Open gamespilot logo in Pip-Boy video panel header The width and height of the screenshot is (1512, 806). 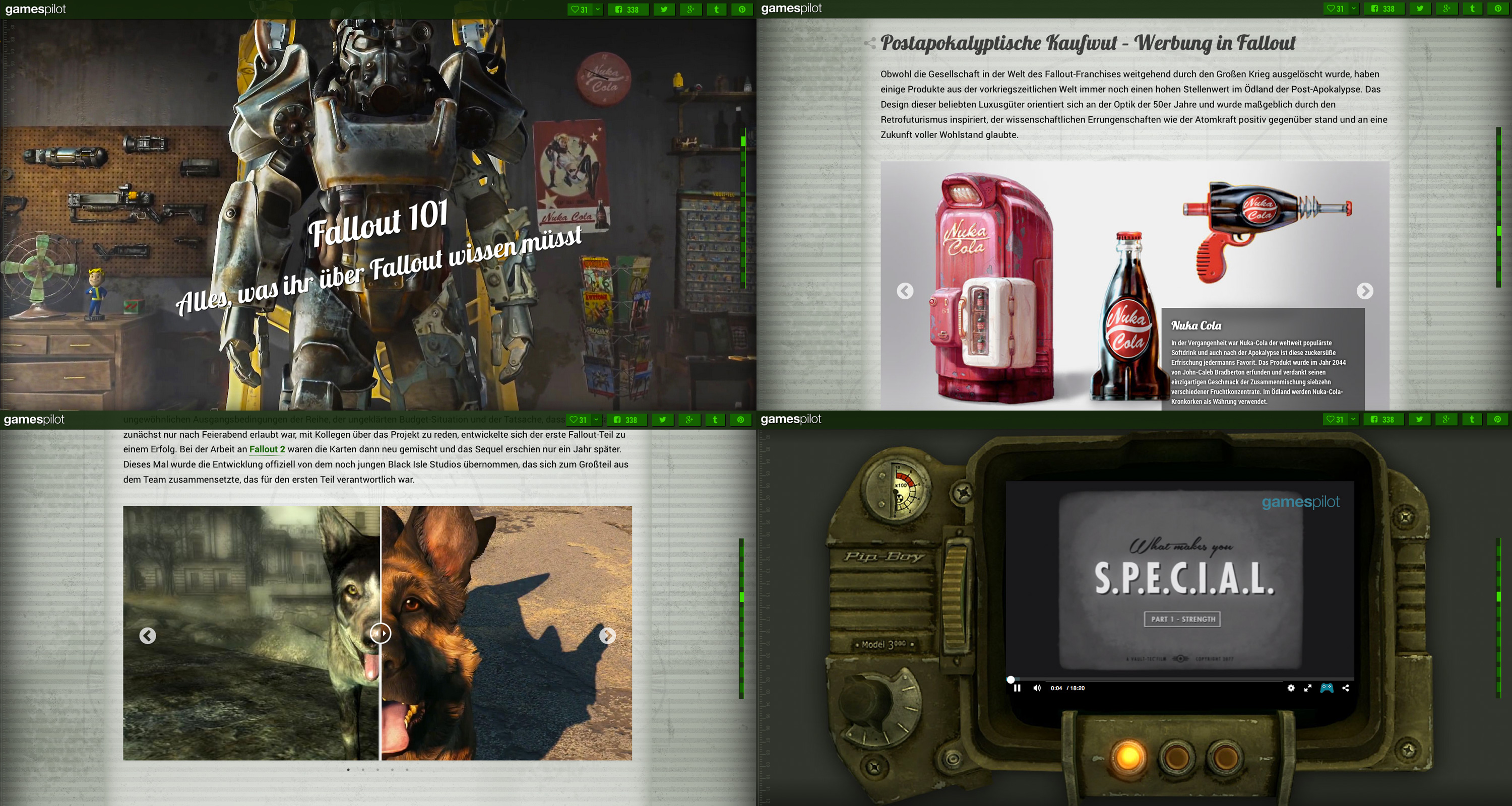[791, 419]
